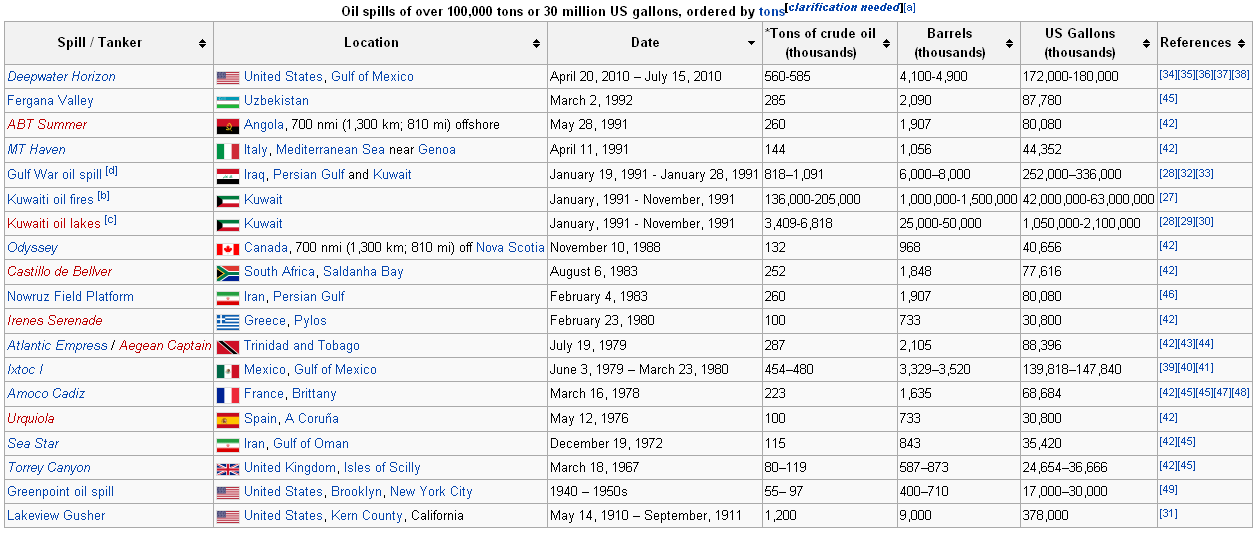Click Iran flag in Nowruz Field Platform row

pos(228,297)
